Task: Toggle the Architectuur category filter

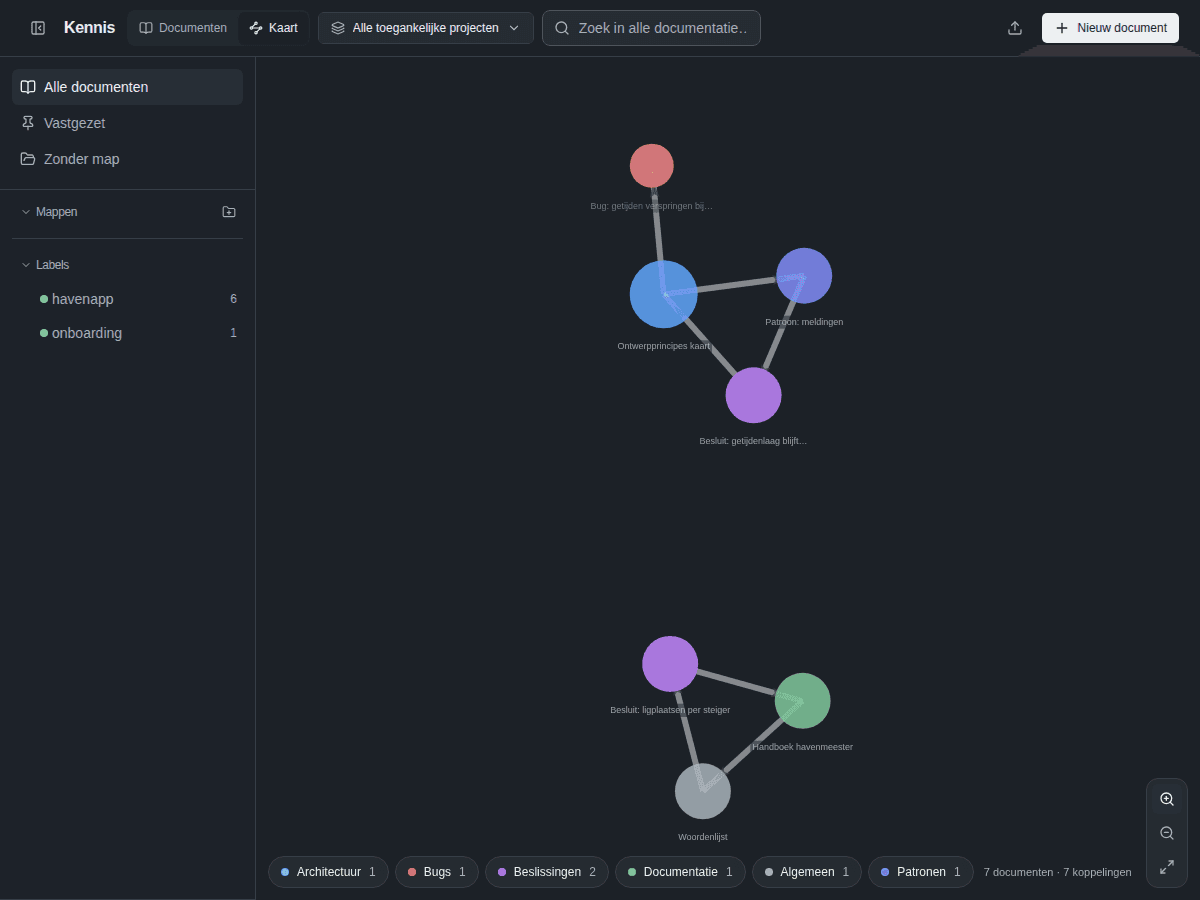Action: pos(328,872)
